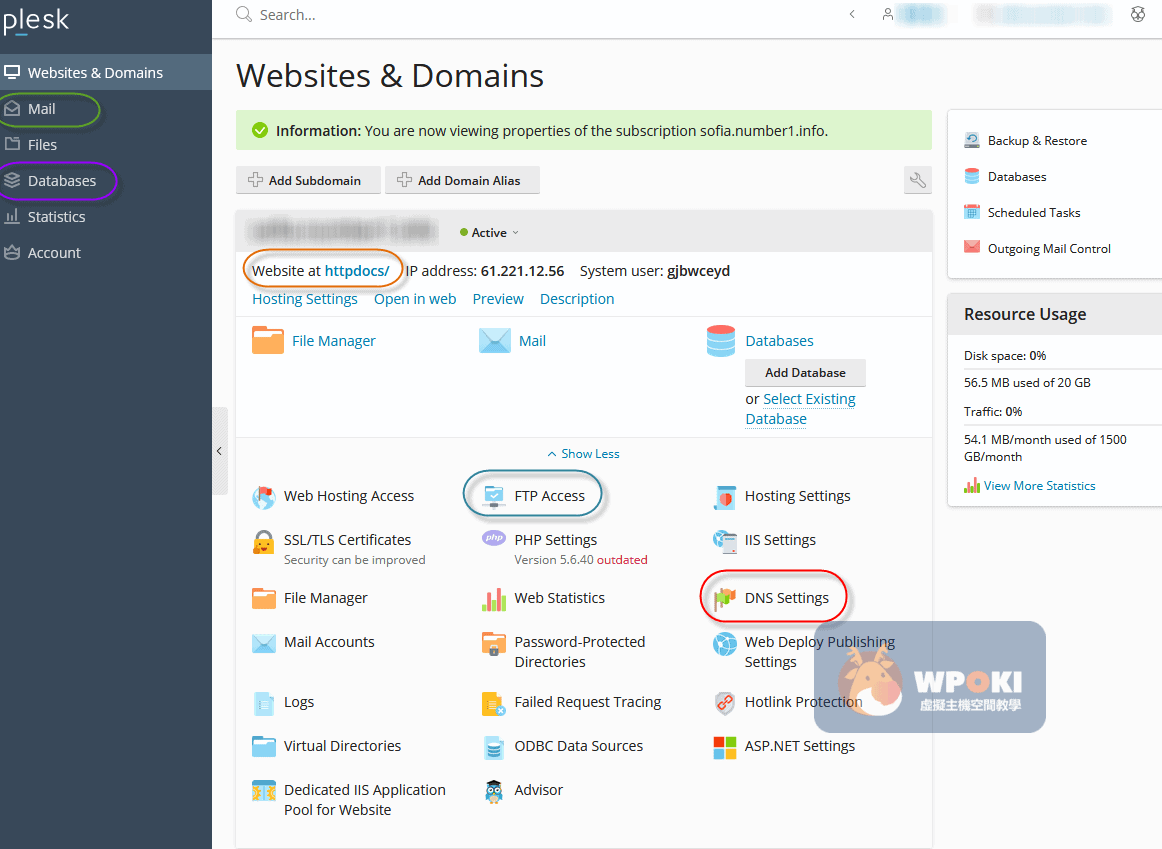Click the Advisor owl icon
This screenshot has width=1162, height=849.
click(x=494, y=791)
